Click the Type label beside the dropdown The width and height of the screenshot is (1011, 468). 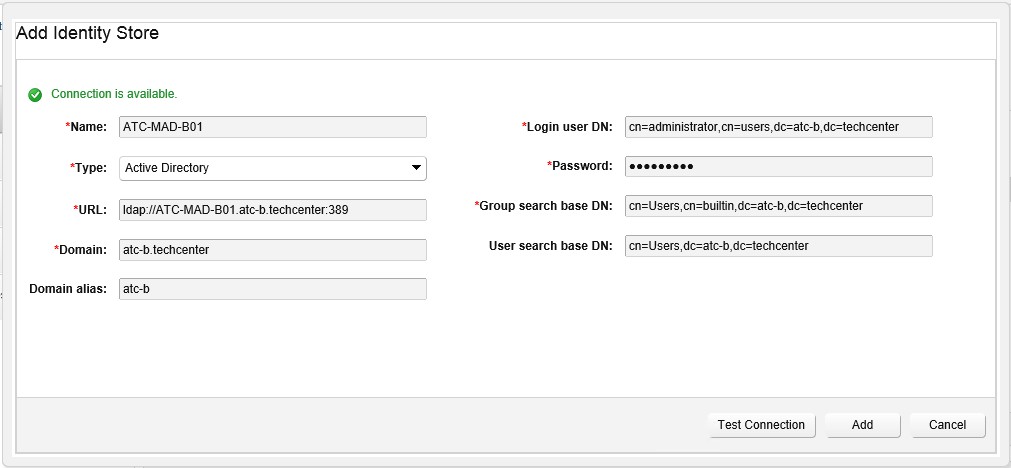[90, 168]
